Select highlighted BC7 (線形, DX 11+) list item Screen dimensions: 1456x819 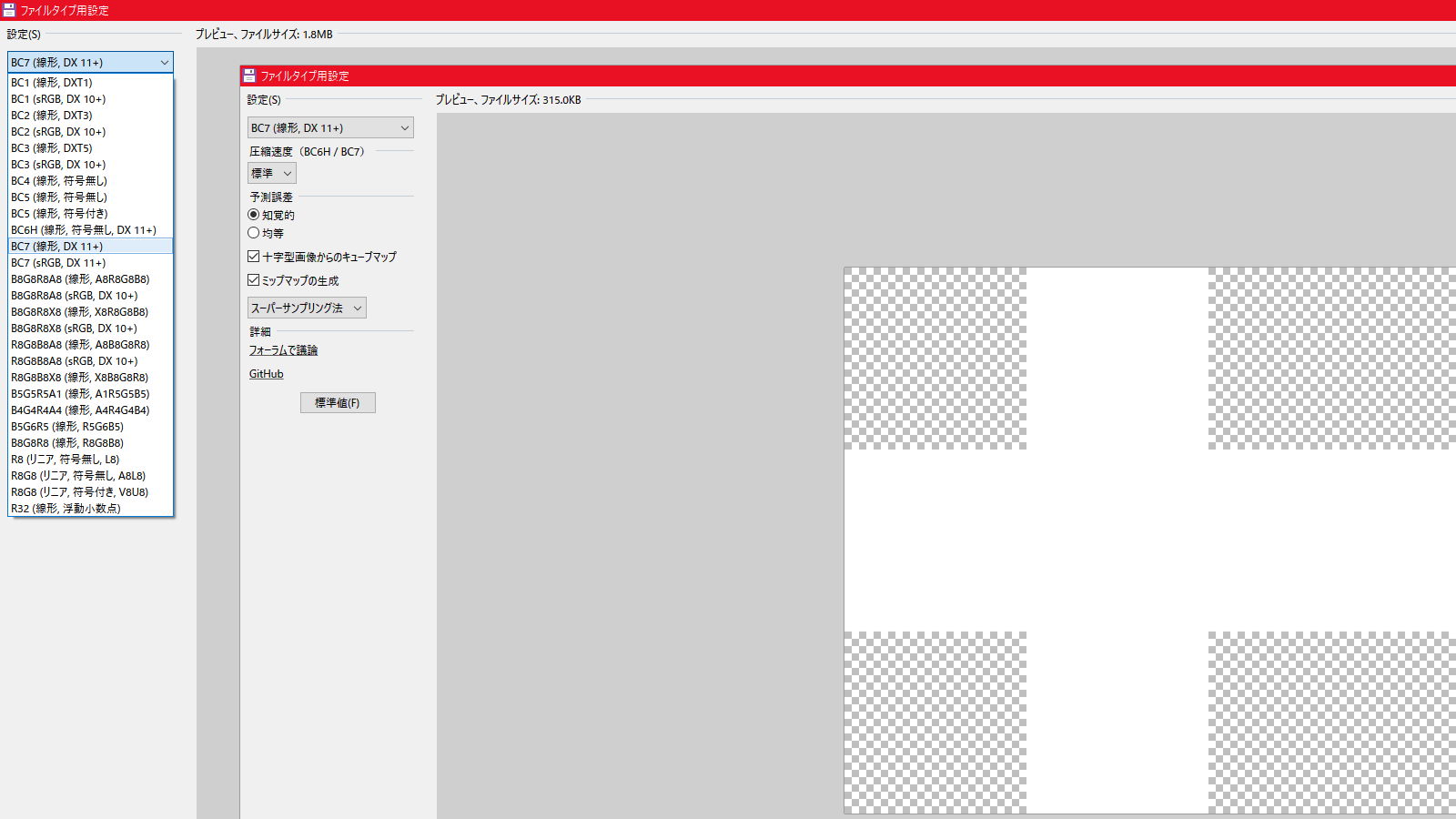pyautogui.click(x=90, y=246)
